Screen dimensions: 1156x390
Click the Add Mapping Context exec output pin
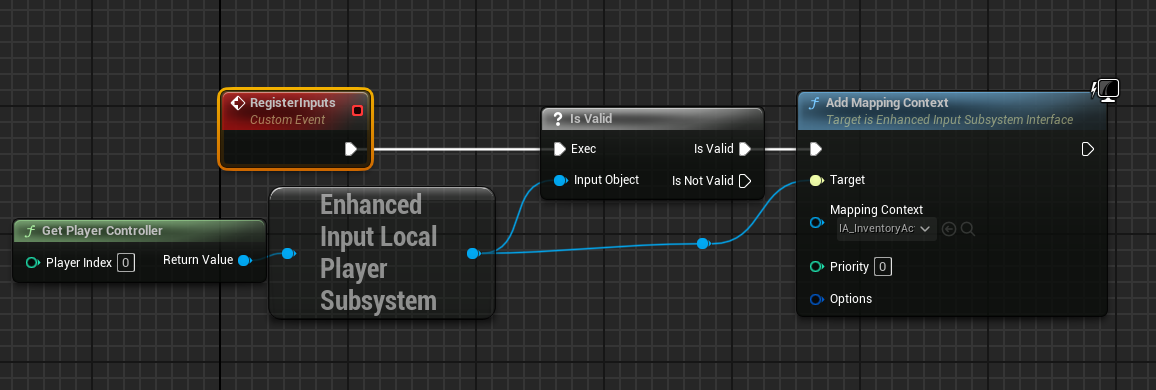[1087, 150]
